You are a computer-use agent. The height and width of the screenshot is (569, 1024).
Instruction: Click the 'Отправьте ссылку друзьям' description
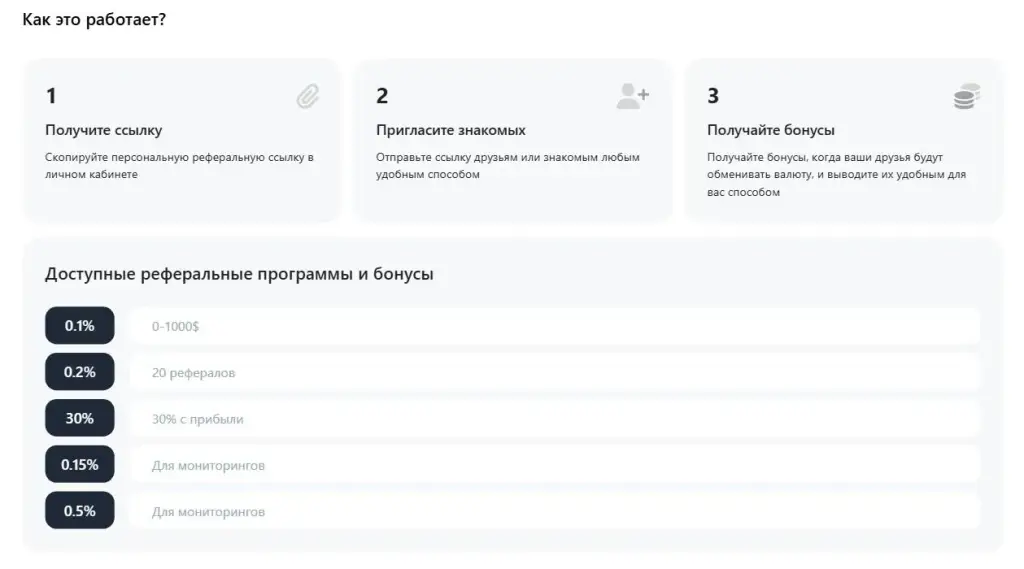point(507,166)
